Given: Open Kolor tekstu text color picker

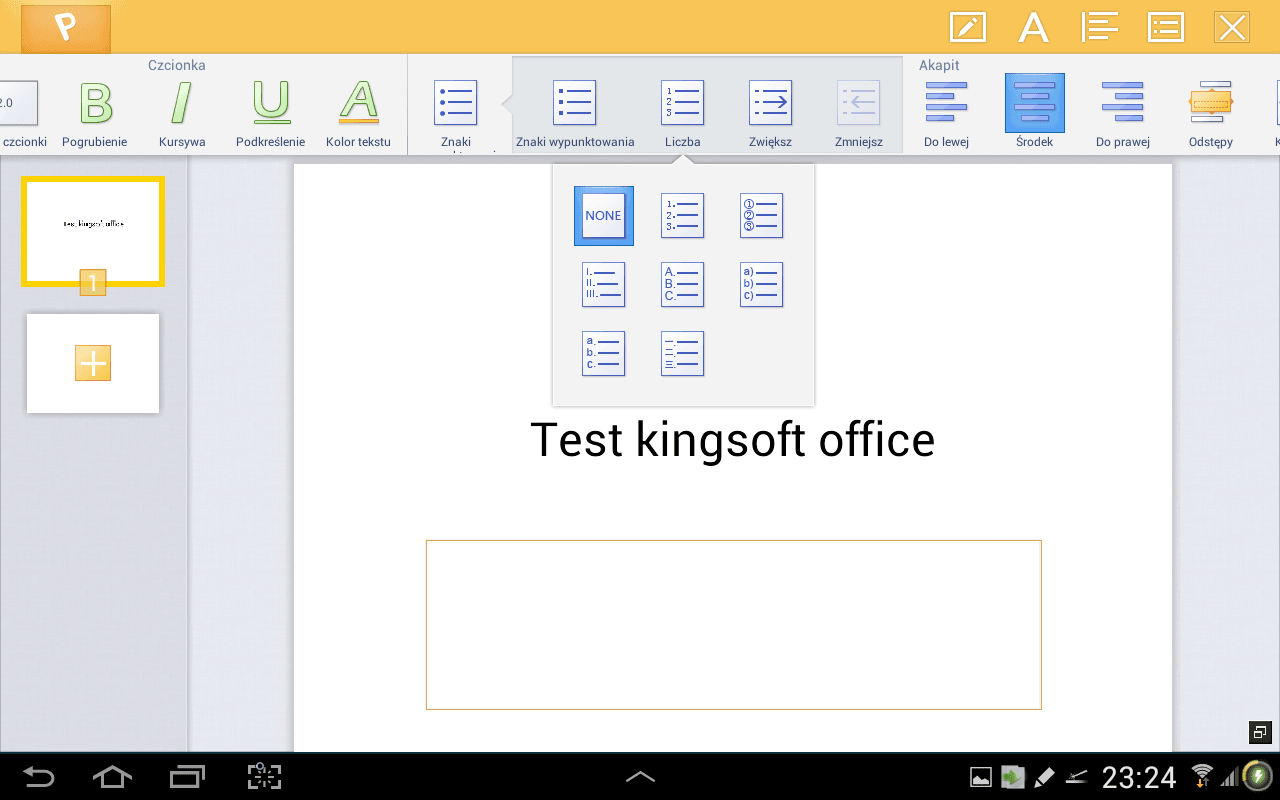Looking at the screenshot, I should coord(358,113).
